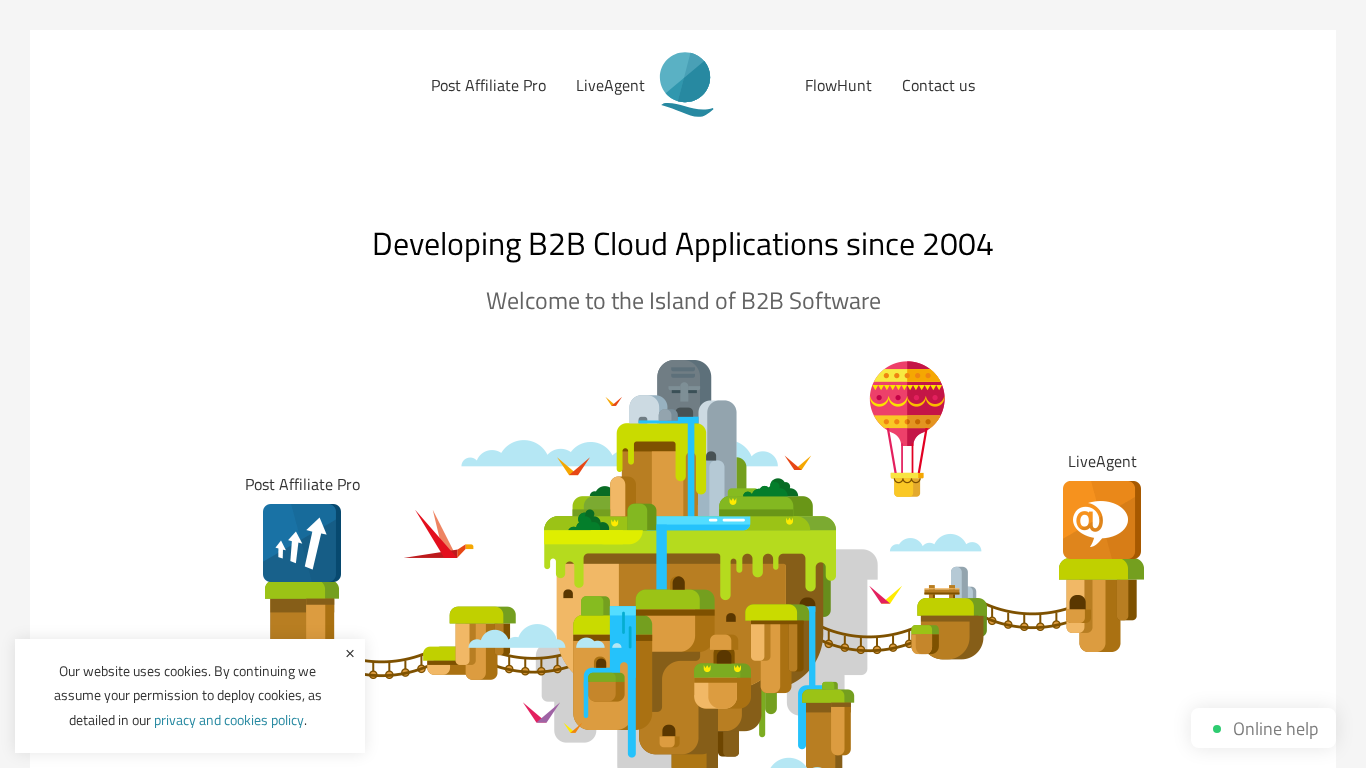Image resolution: width=1366 pixels, height=768 pixels.
Task: Open the Contact us page
Action: 938,86
